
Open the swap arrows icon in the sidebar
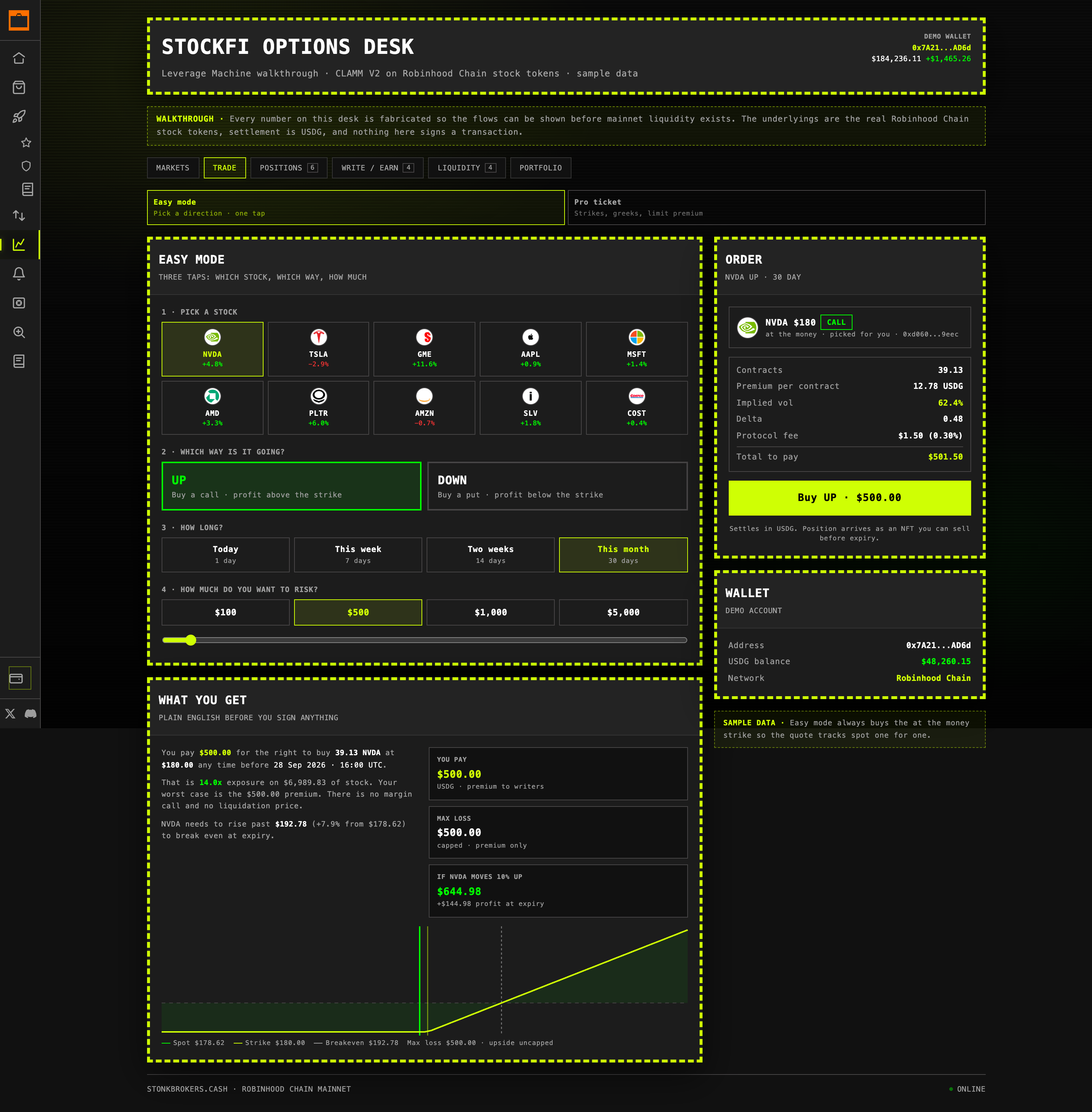point(19,215)
